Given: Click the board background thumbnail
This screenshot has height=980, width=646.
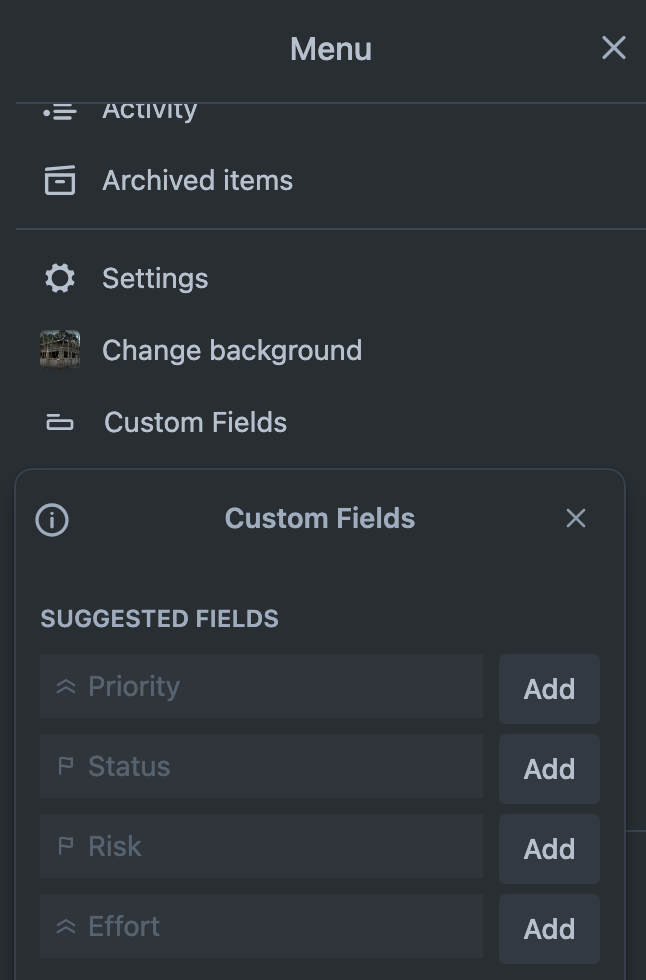Looking at the screenshot, I should (60, 350).
